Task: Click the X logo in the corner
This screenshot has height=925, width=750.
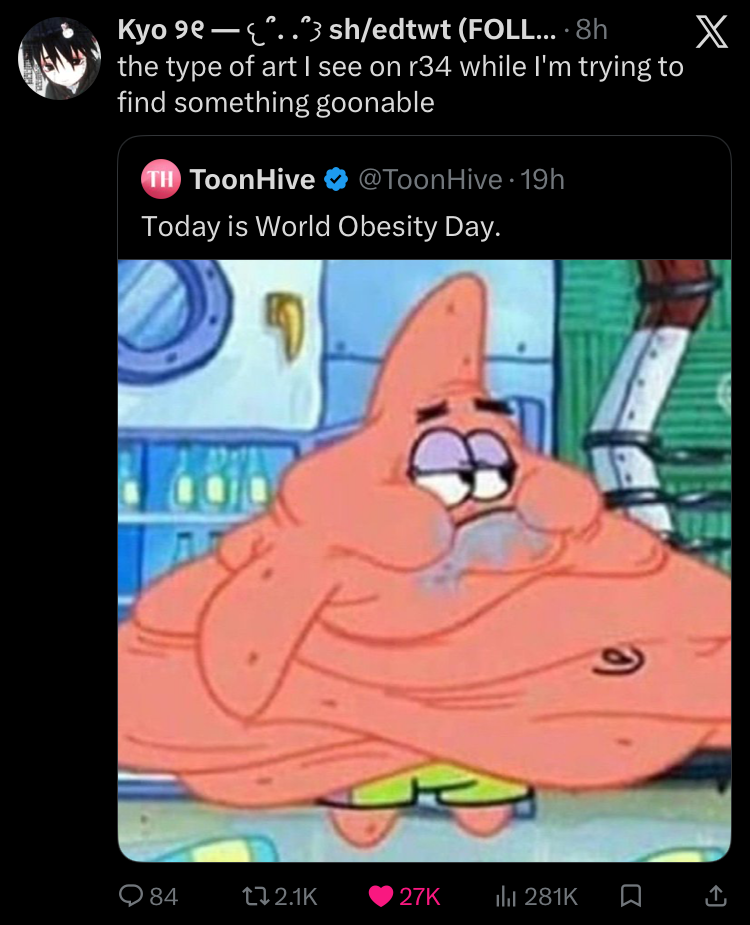Action: point(710,38)
